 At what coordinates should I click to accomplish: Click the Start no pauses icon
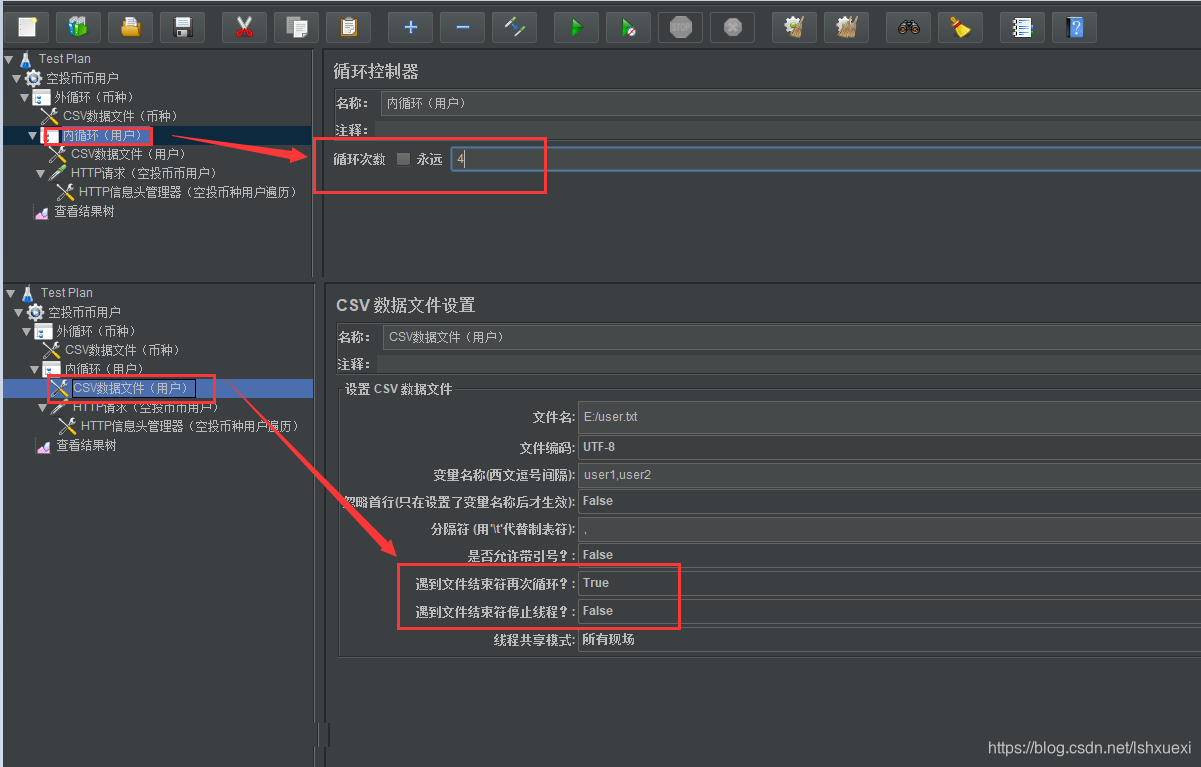pyautogui.click(x=628, y=27)
